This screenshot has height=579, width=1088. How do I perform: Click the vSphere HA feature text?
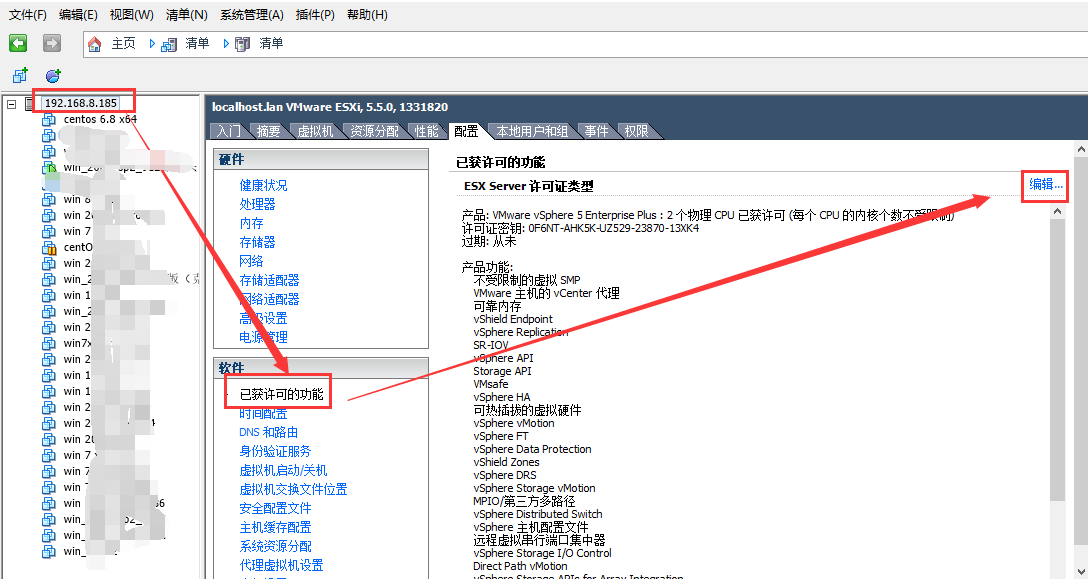pos(502,397)
